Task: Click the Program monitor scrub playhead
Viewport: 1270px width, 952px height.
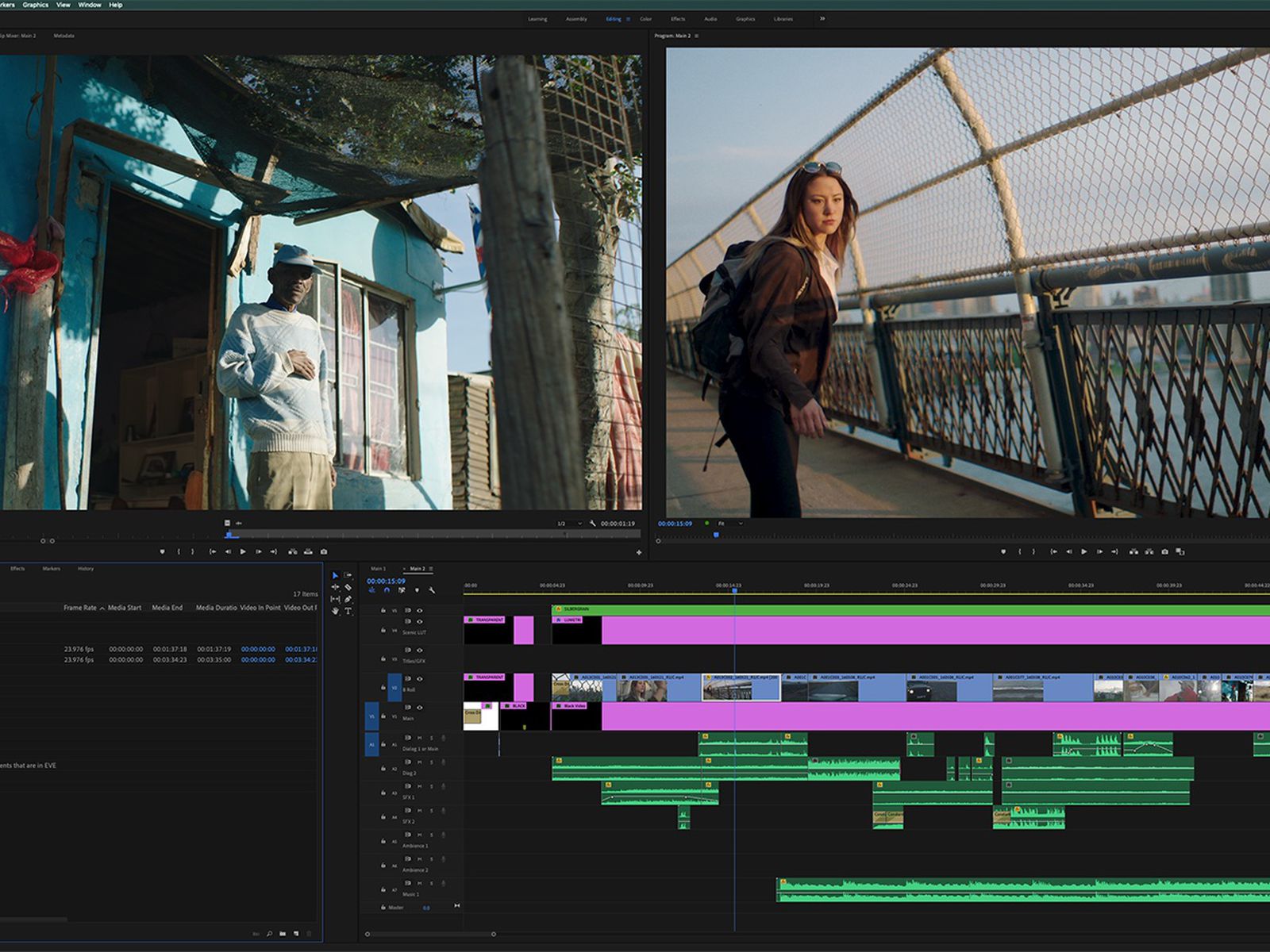Action: click(716, 535)
